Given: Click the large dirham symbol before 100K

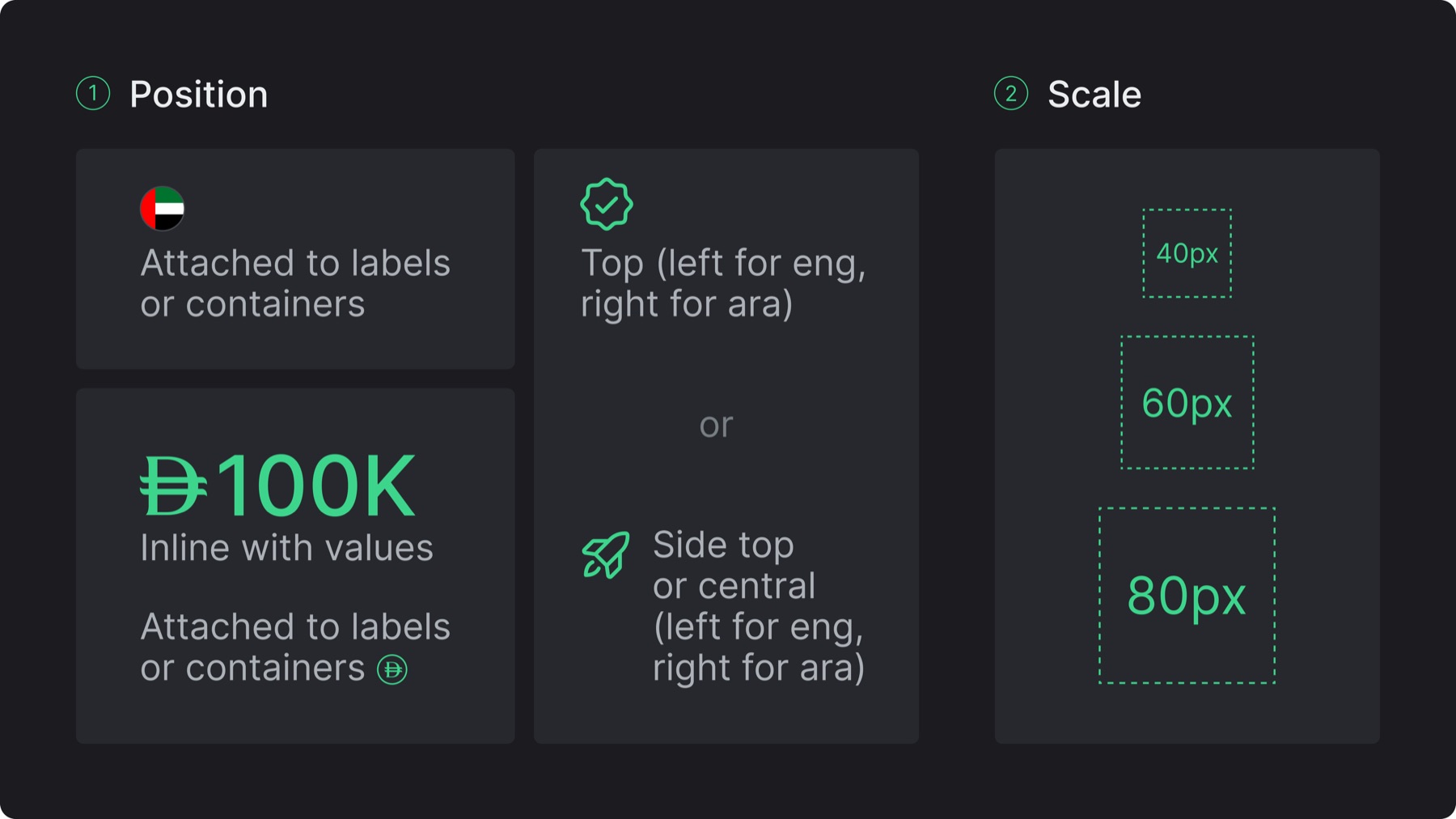Looking at the screenshot, I should [x=173, y=486].
